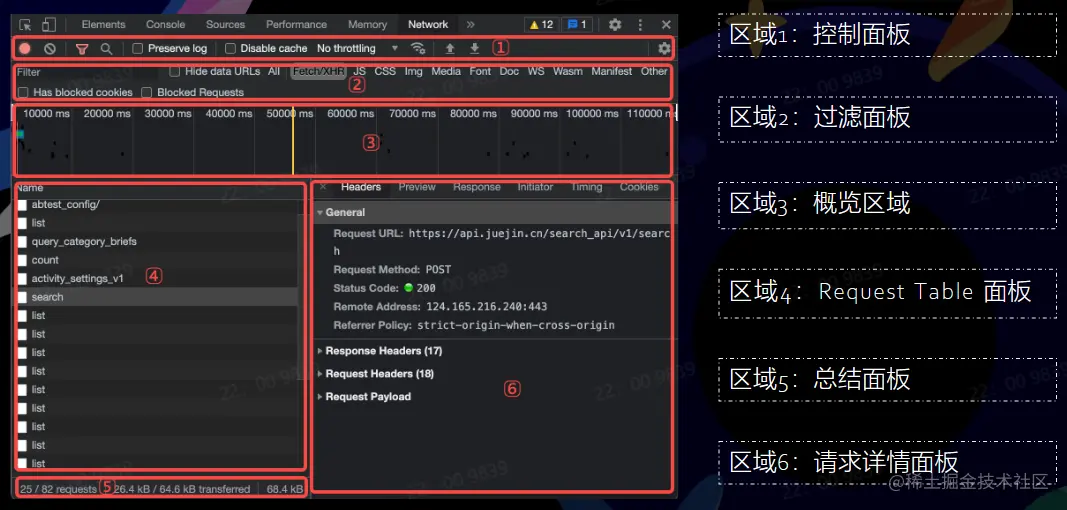The image size is (1067, 510).
Task: Open the Initiator detail tab
Action: pos(536,187)
